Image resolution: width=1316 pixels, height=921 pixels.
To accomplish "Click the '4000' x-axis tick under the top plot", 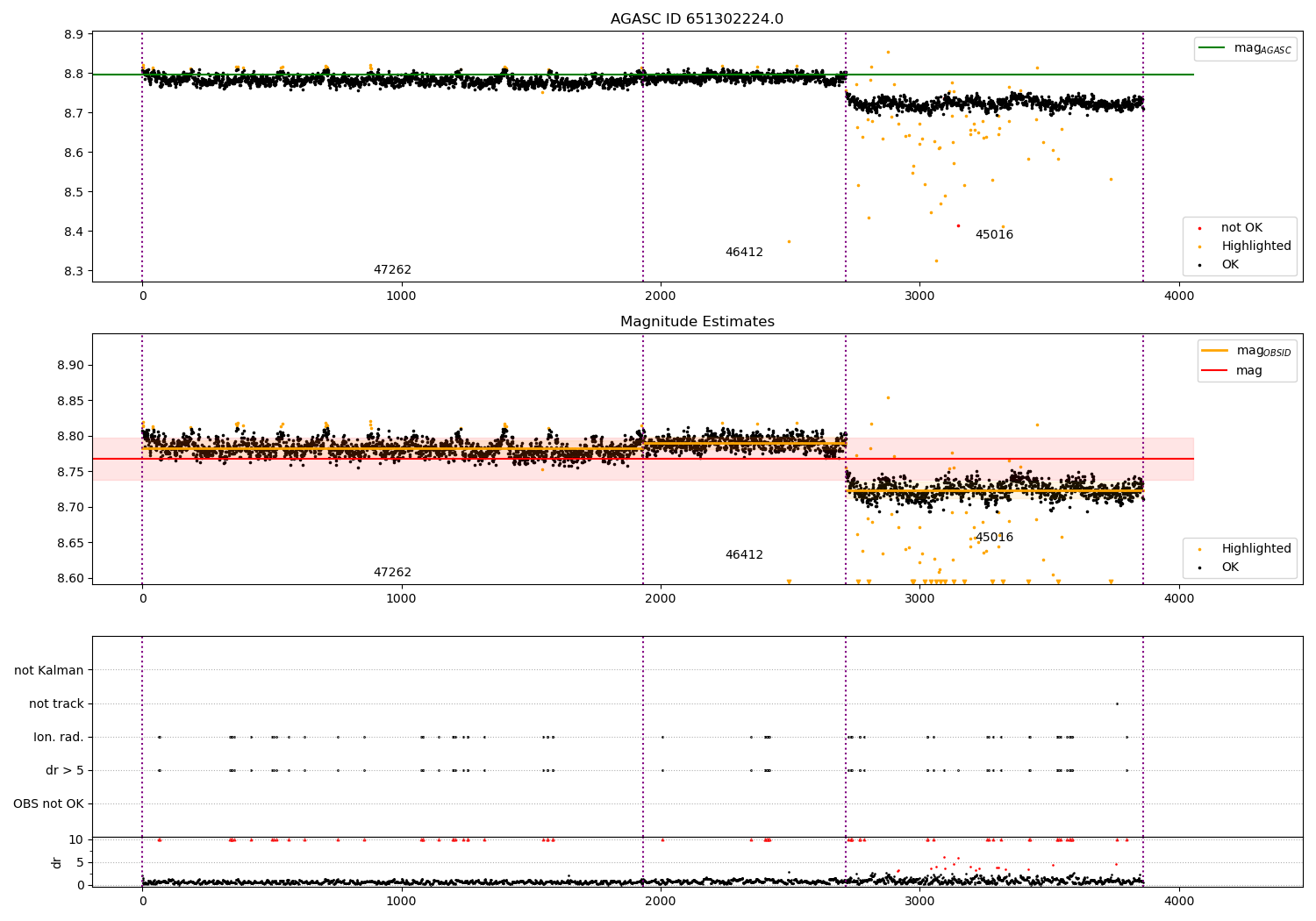I will click(x=1179, y=296).
